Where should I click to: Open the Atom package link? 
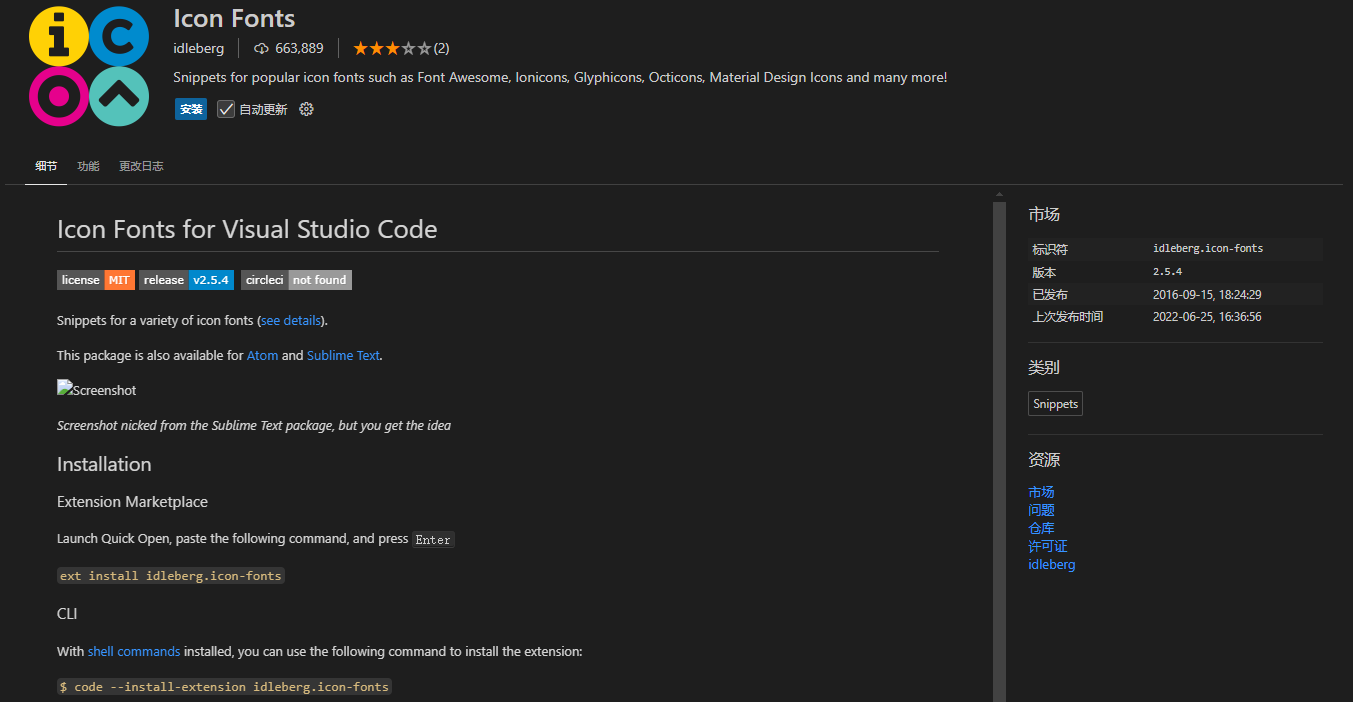pyautogui.click(x=262, y=355)
